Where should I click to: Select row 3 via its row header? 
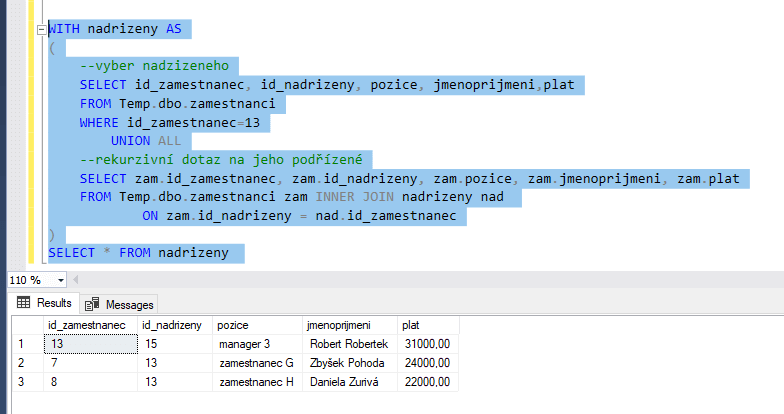click(28, 382)
